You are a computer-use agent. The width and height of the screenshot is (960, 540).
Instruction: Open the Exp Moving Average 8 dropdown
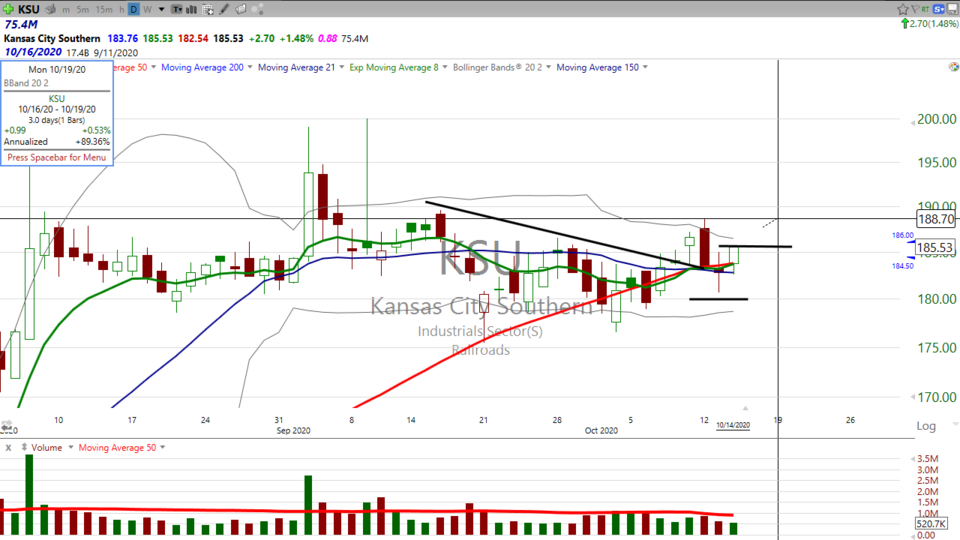coord(445,67)
